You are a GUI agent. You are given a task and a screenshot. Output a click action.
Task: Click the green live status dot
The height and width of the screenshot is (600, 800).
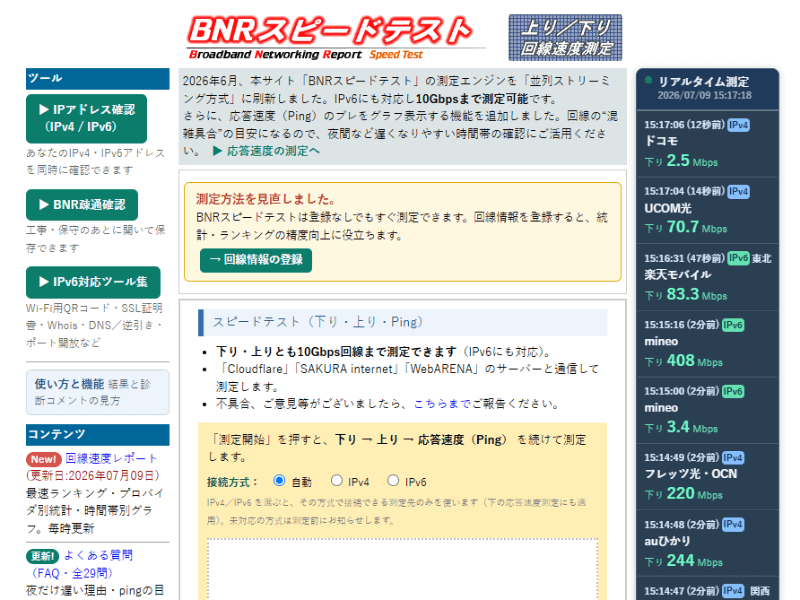(648, 80)
